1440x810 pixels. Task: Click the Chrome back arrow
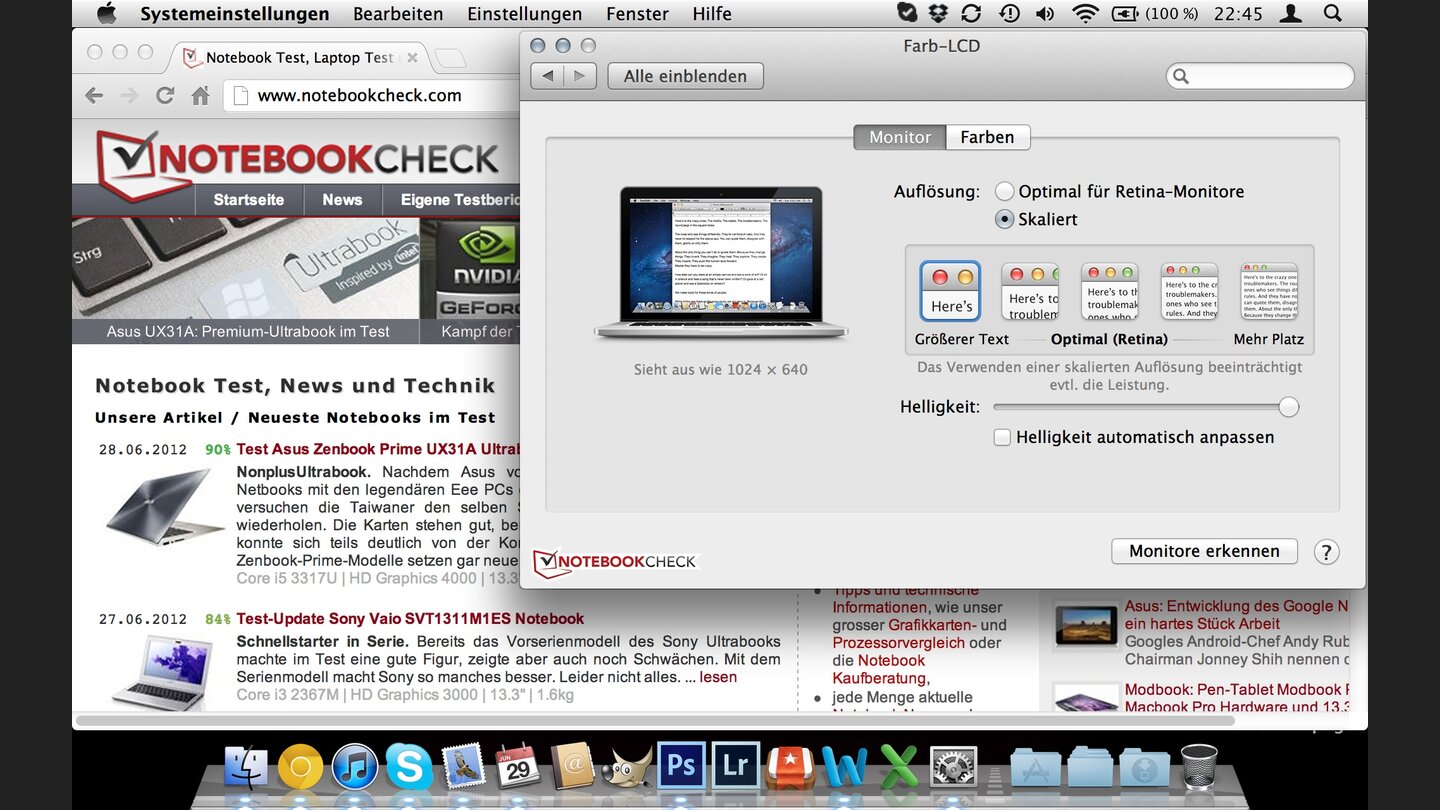tap(94, 96)
